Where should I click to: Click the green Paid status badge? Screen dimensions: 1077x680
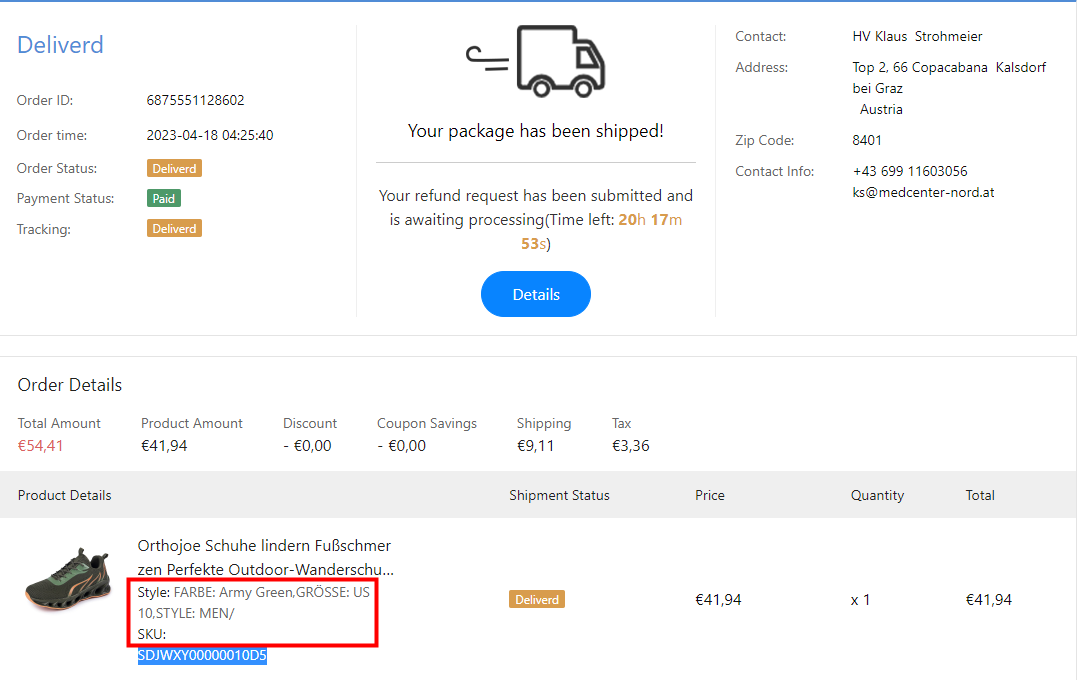[164, 198]
